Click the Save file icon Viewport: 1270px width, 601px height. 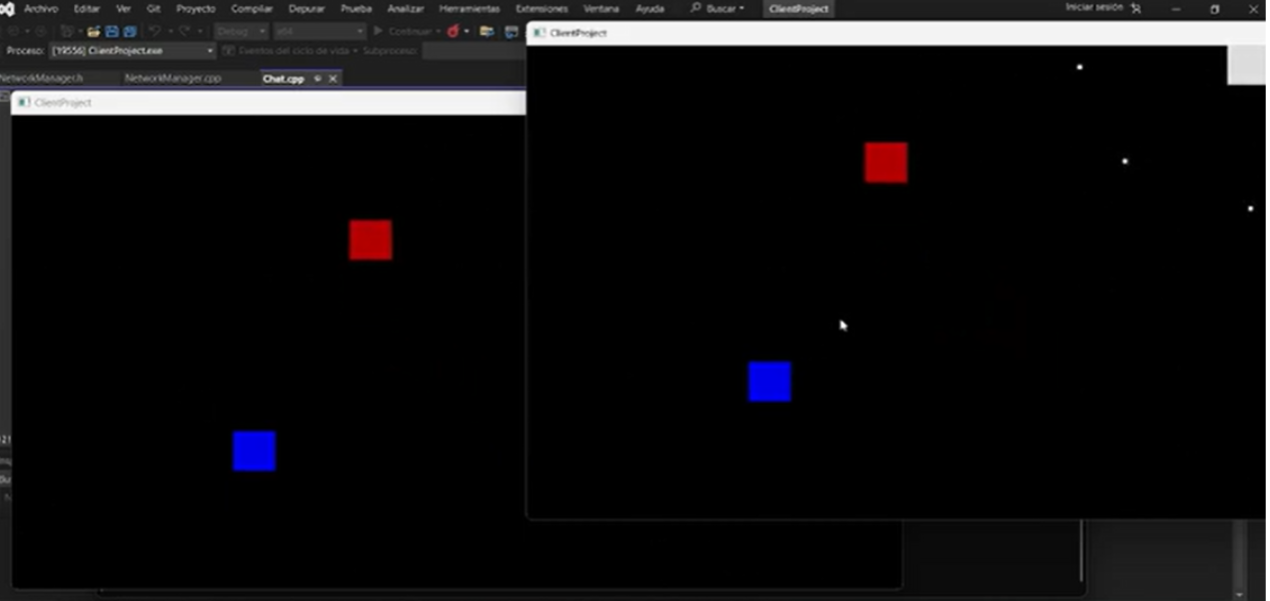[x=112, y=31]
